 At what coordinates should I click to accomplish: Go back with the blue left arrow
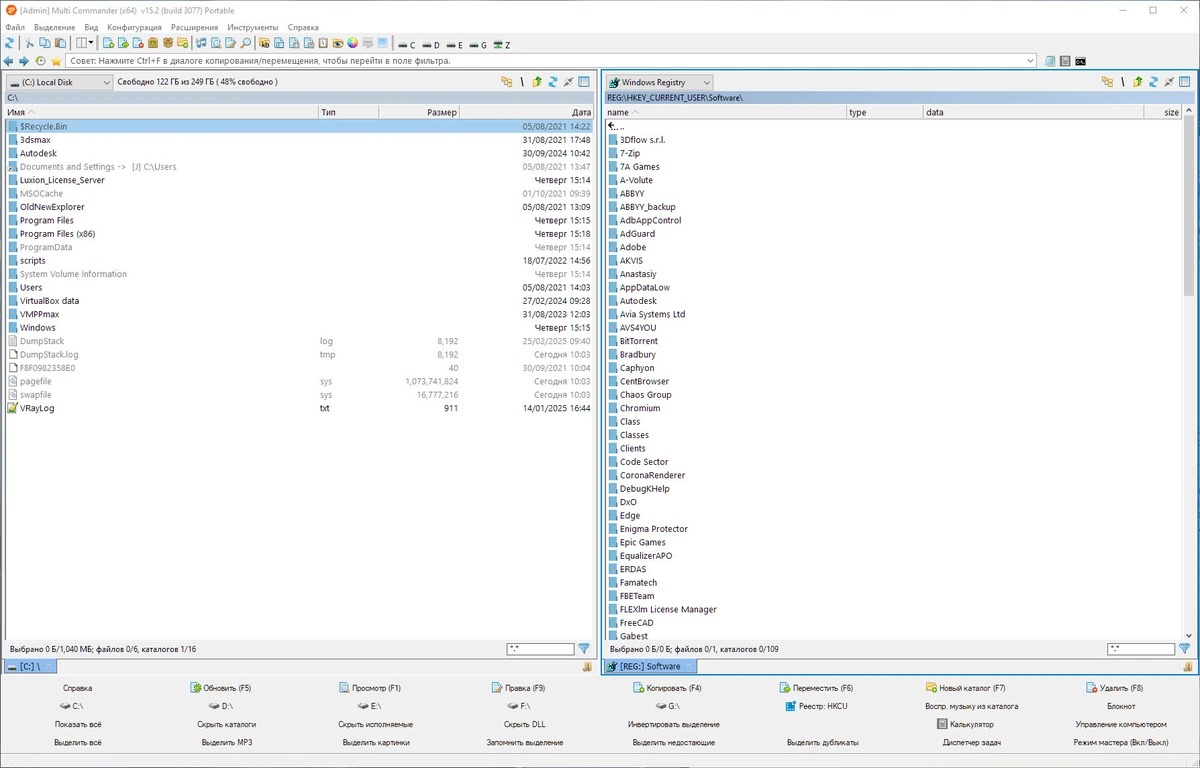click(8, 61)
